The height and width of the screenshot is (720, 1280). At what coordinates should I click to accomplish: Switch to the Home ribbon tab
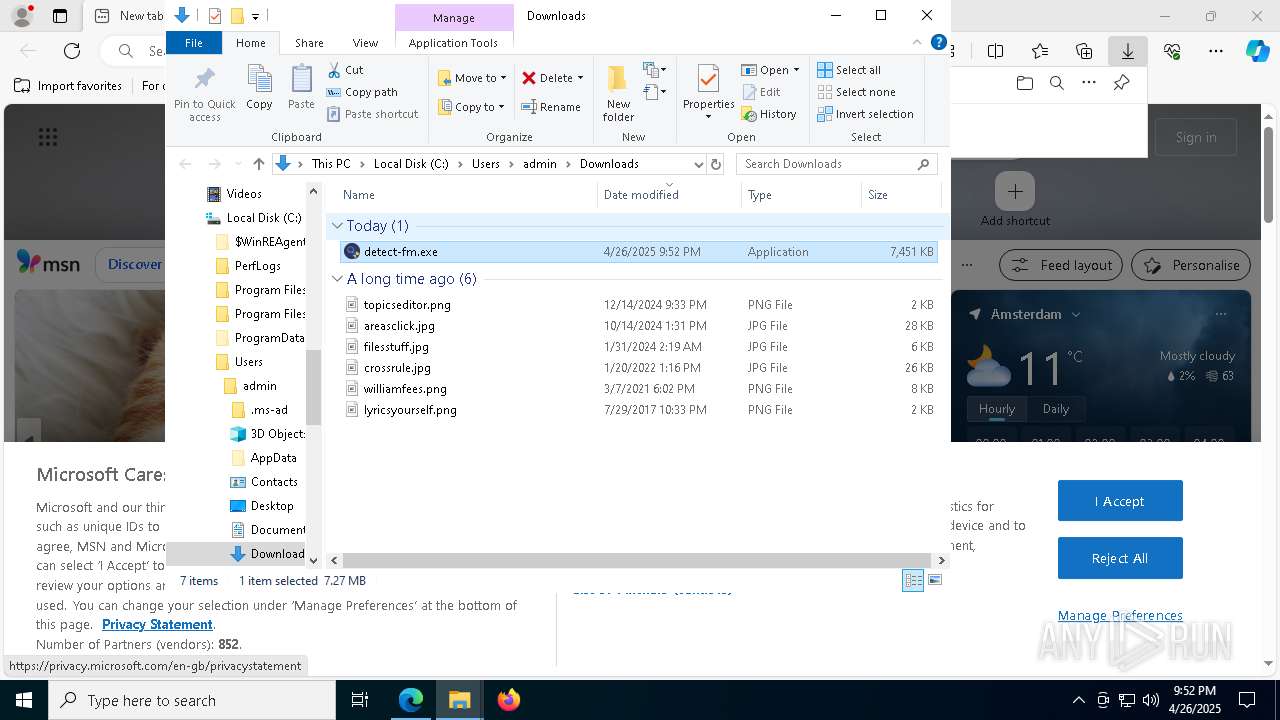[x=251, y=43]
